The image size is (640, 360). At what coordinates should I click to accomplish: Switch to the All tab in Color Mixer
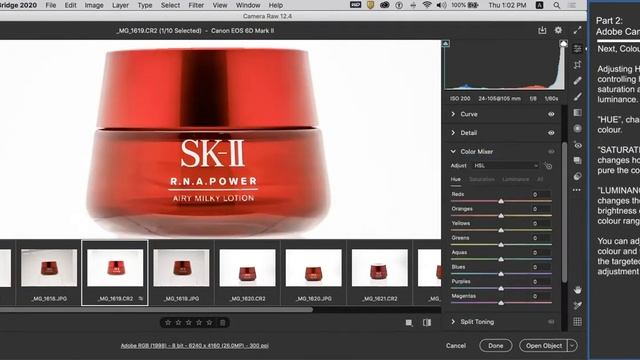[540, 180]
